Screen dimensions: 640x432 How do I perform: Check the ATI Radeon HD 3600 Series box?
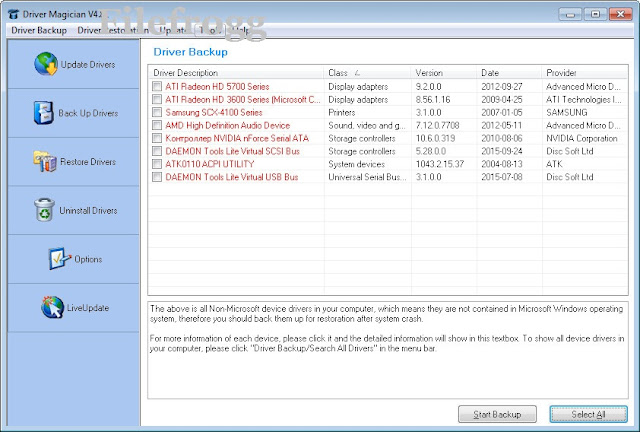(157, 99)
